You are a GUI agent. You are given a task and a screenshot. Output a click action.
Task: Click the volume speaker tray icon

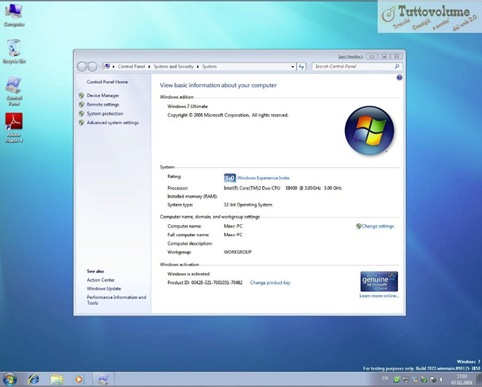tap(442, 379)
